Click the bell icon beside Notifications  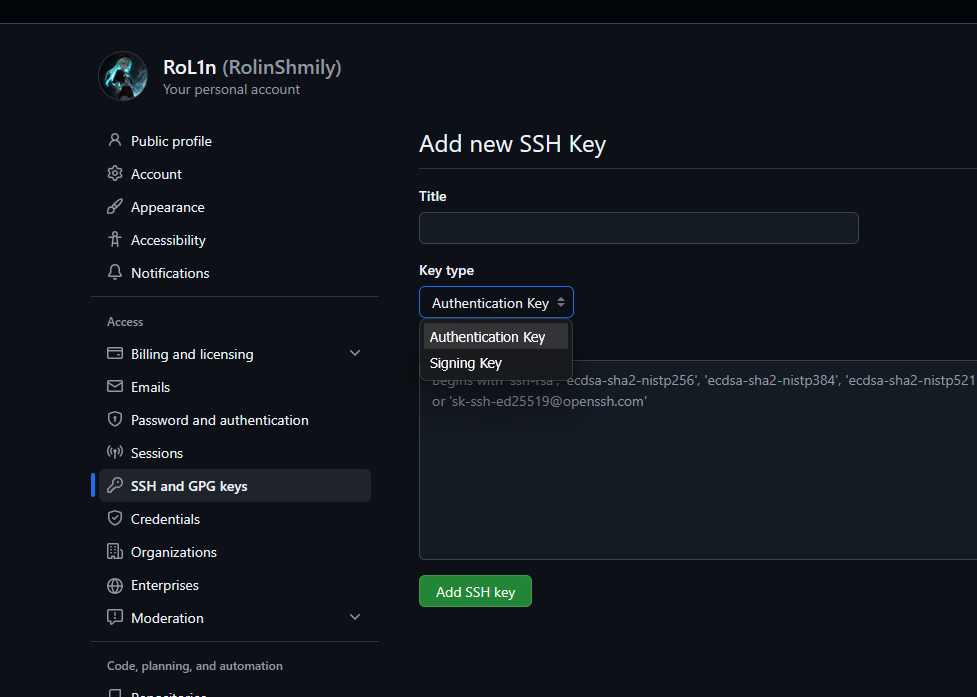(115, 272)
